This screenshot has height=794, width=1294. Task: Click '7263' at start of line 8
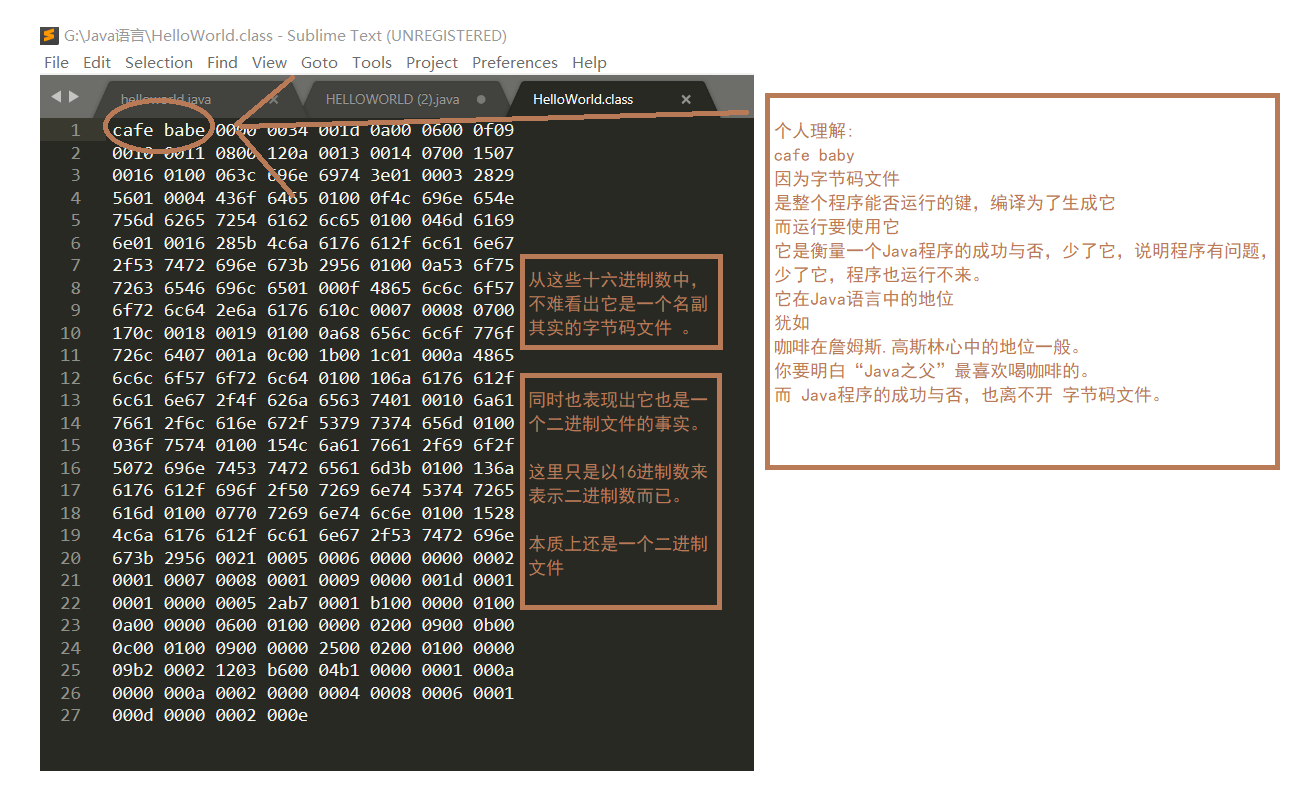click(x=133, y=288)
